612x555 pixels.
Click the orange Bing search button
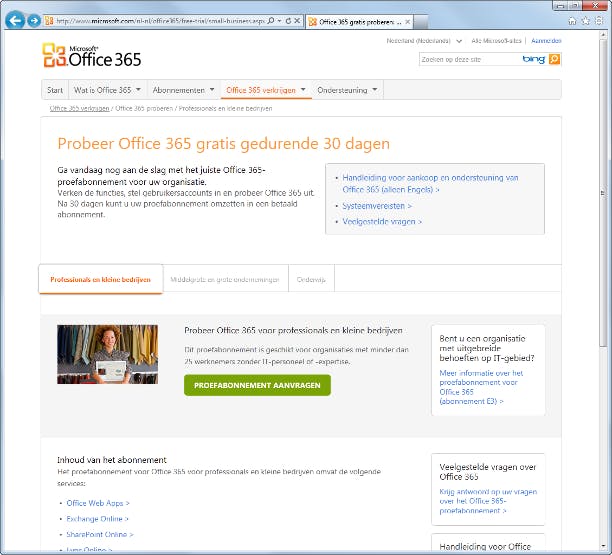[554, 59]
